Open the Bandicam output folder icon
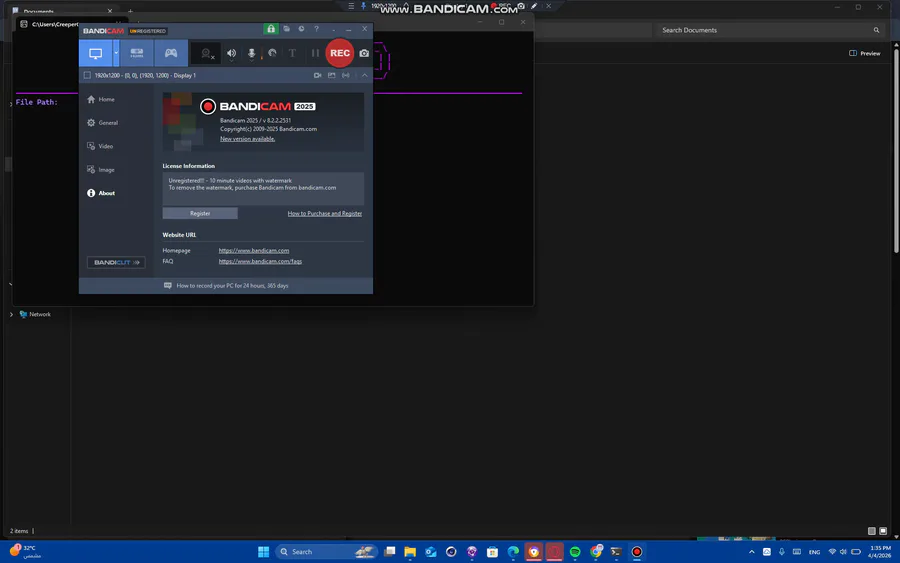This screenshot has width=900, height=563. pyautogui.click(x=286, y=29)
